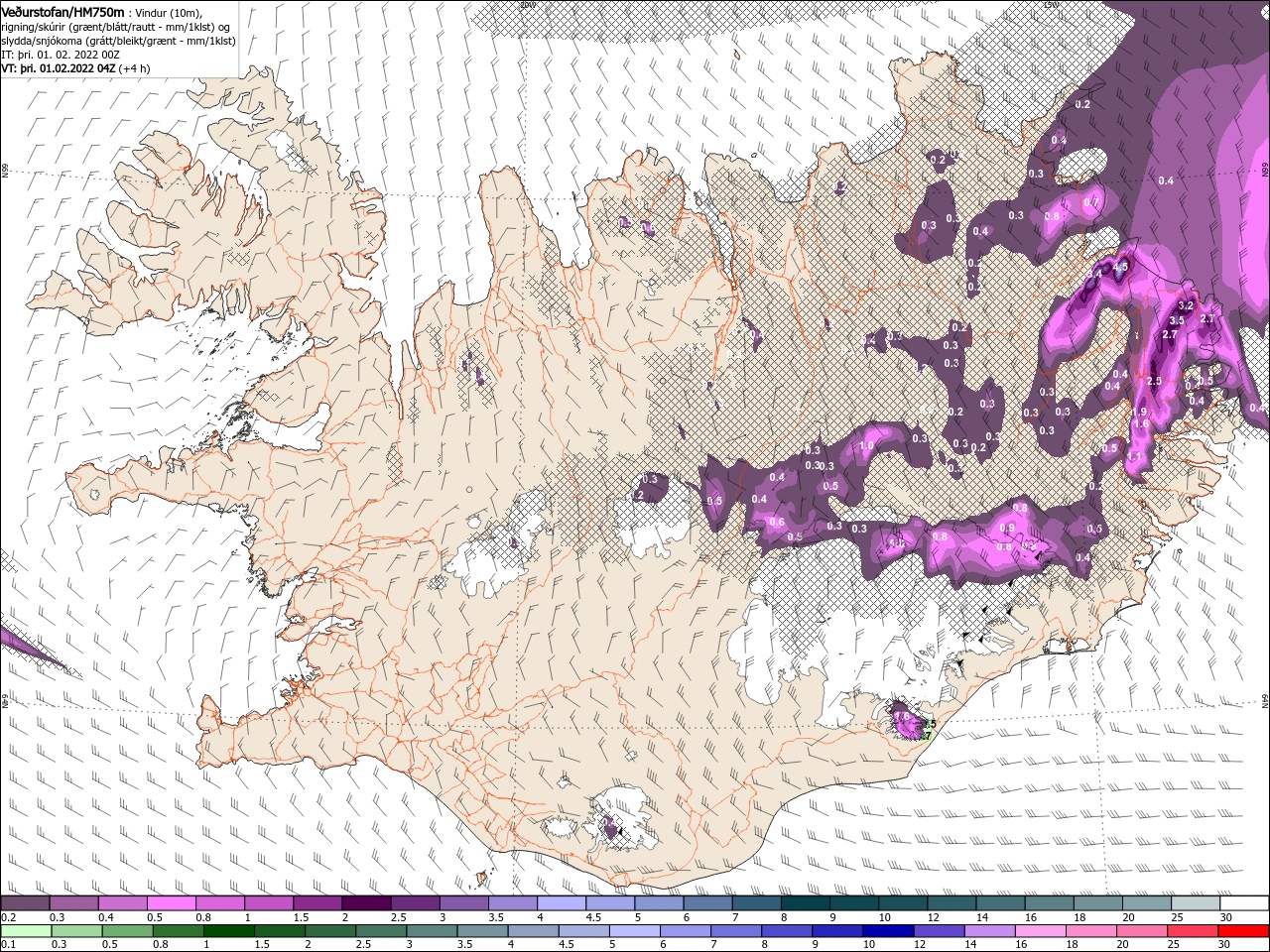This screenshot has height=952, width=1270.
Task: Pick the rain legend swatch between 4 and 4.5
Action: point(533,931)
